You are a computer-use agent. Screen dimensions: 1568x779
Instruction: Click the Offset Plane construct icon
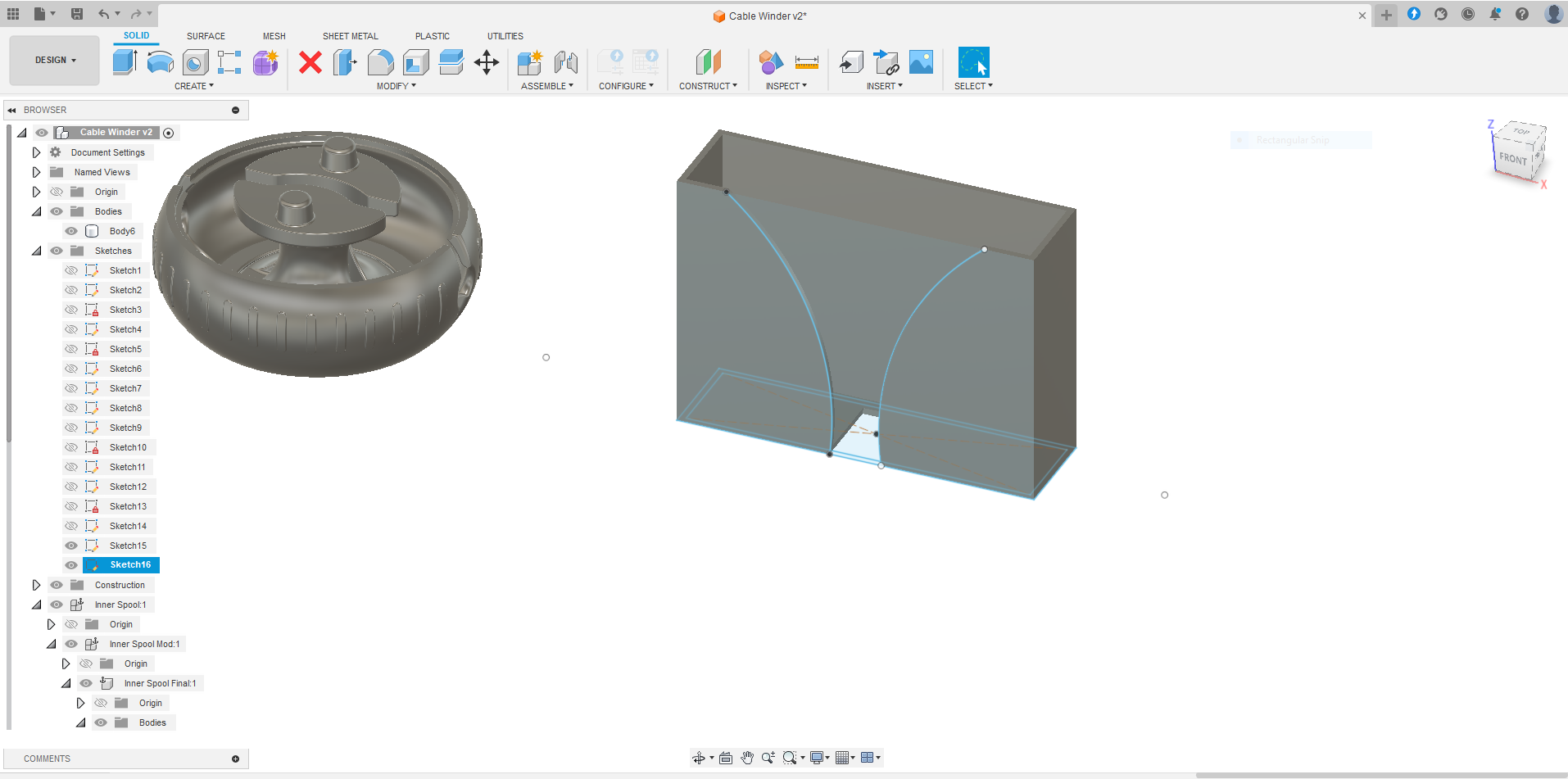[708, 62]
